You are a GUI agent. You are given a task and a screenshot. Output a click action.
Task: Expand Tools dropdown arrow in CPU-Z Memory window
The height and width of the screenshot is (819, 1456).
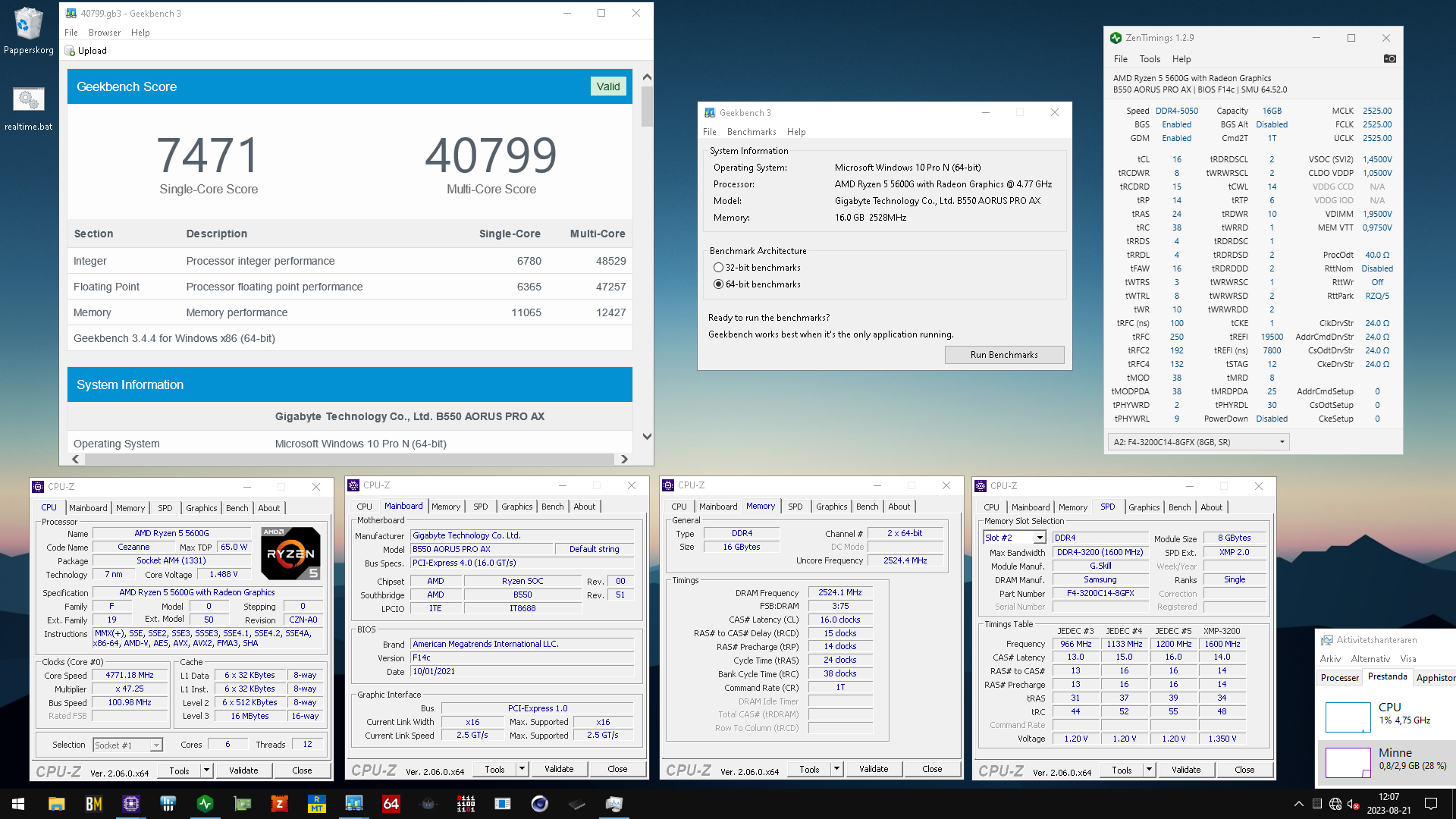pos(836,769)
